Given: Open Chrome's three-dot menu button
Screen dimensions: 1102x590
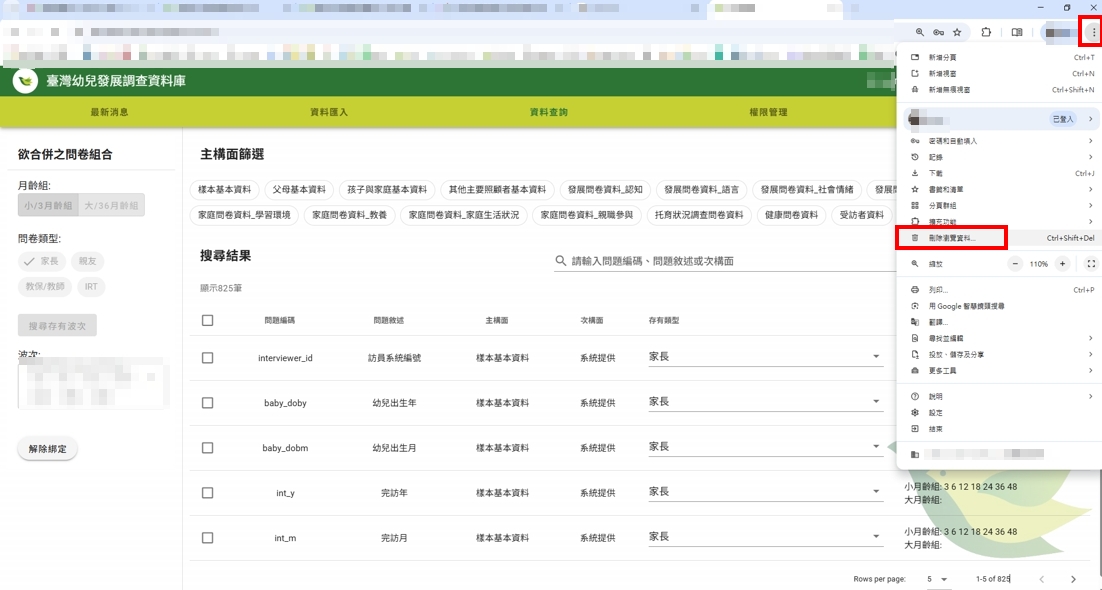Looking at the screenshot, I should click(x=1093, y=32).
